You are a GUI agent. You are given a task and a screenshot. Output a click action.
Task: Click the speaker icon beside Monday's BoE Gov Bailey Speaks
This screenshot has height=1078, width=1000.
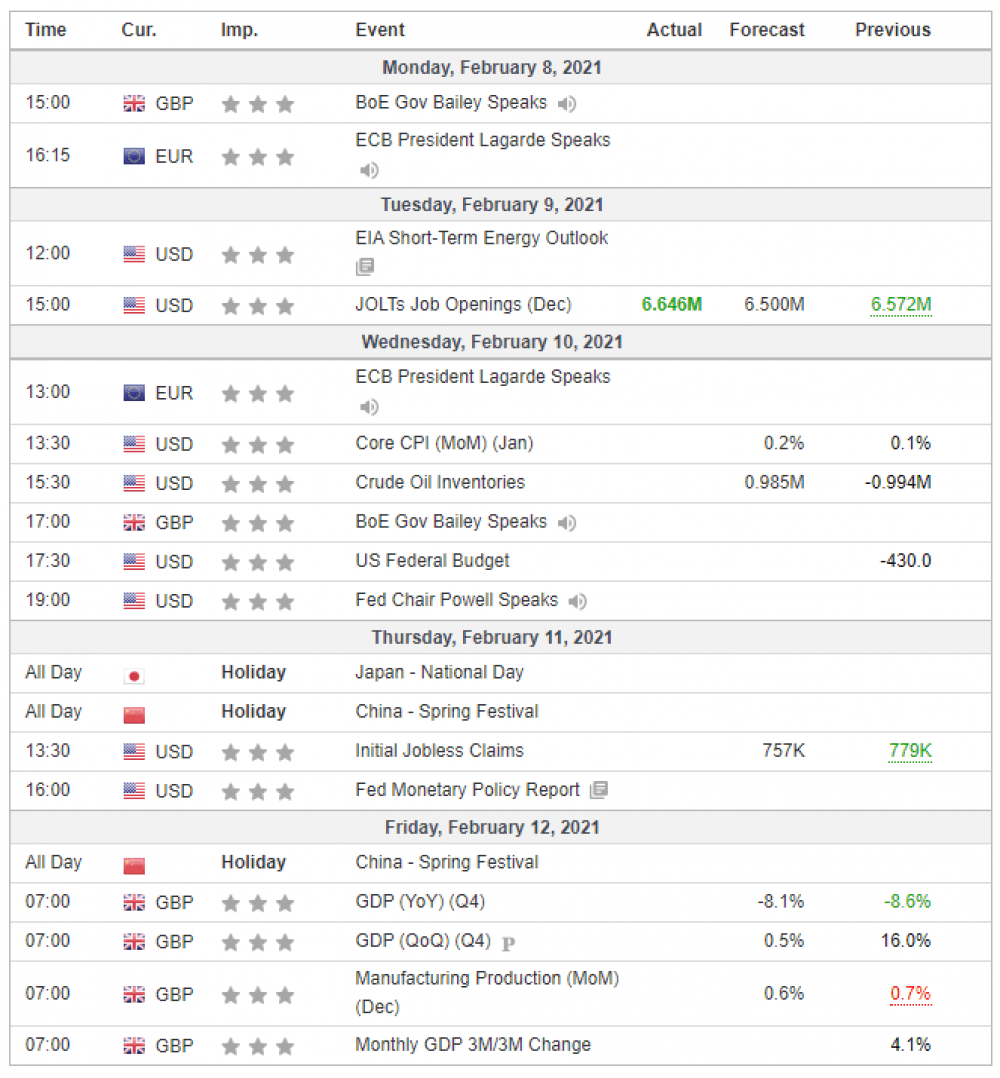coord(566,104)
